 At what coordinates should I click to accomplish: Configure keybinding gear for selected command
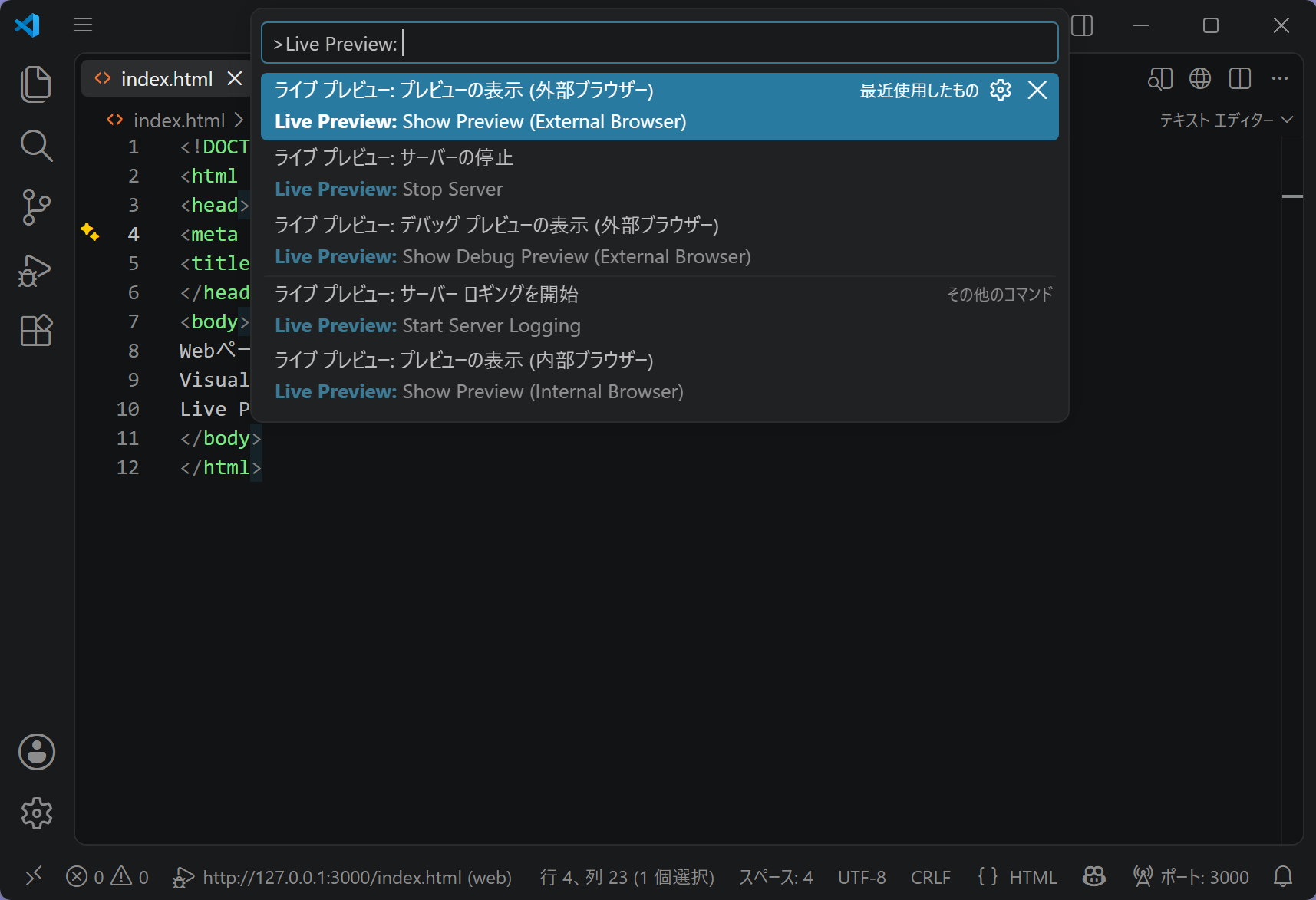pos(1001,90)
